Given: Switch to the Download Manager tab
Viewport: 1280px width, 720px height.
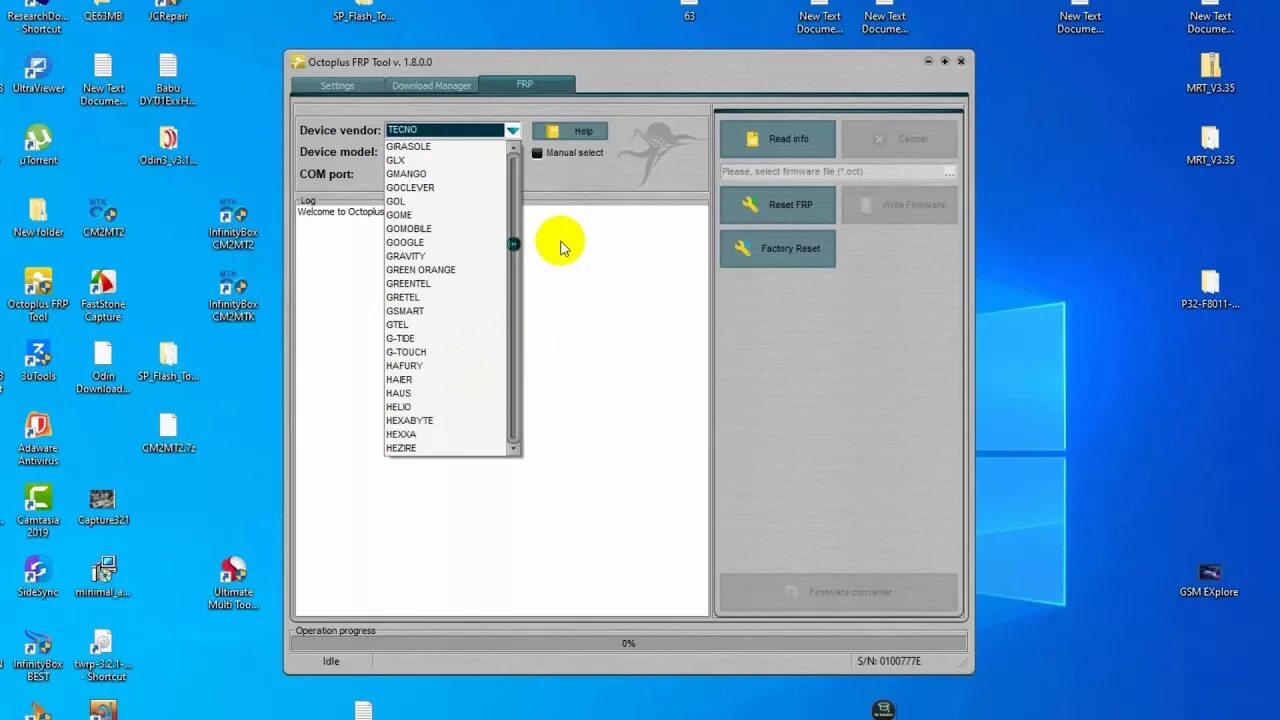Looking at the screenshot, I should (431, 86).
